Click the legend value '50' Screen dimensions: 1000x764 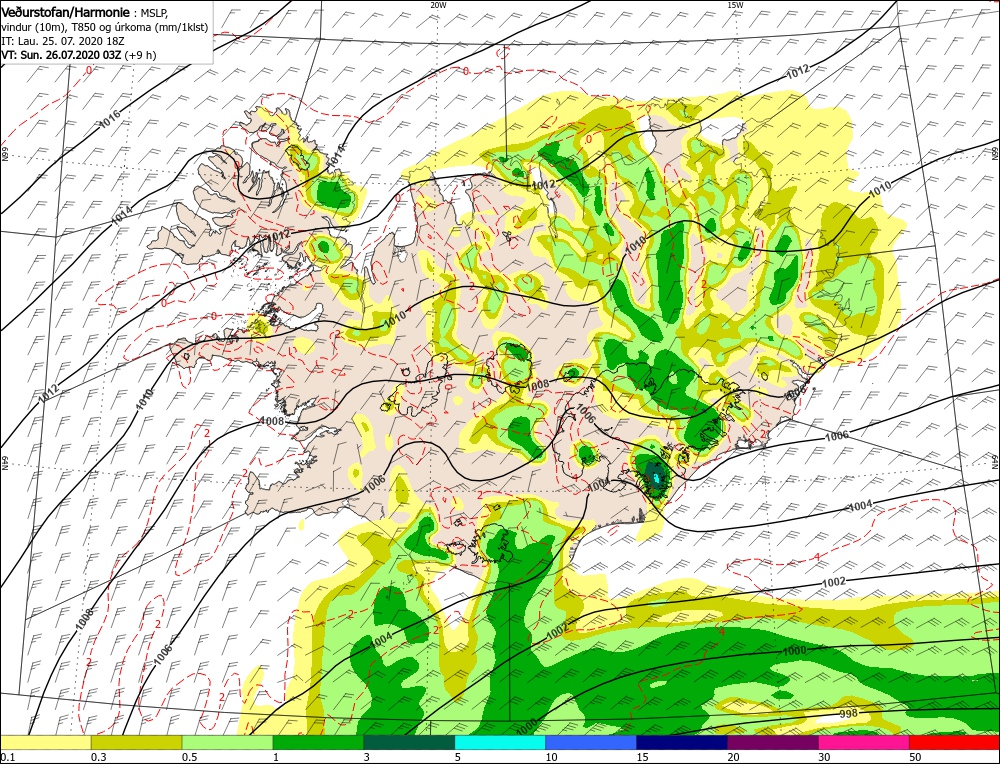click(915, 757)
